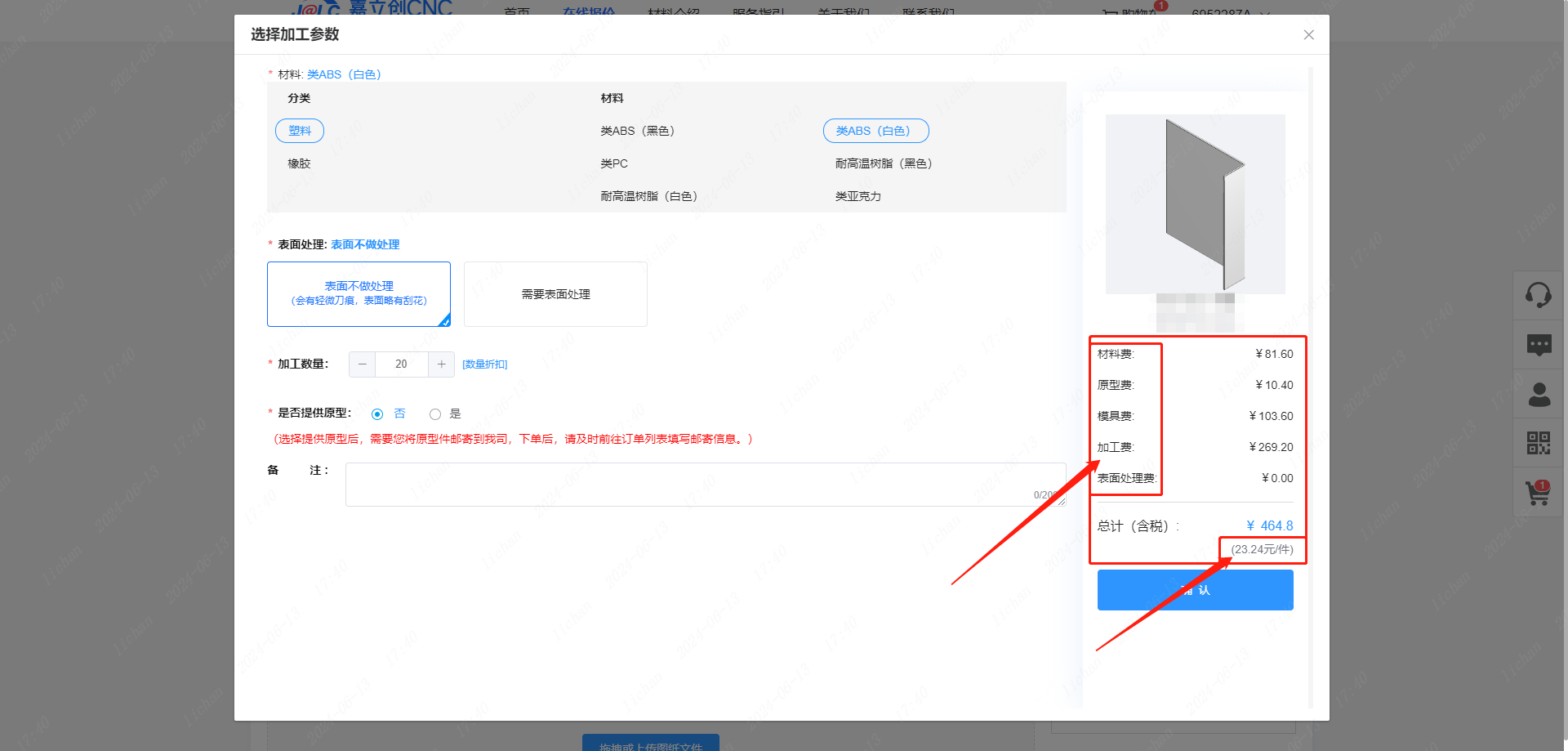This screenshot has height=751, width=1568.
Task: Open the shopping cart sidebar icon
Action: pos(1538,493)
